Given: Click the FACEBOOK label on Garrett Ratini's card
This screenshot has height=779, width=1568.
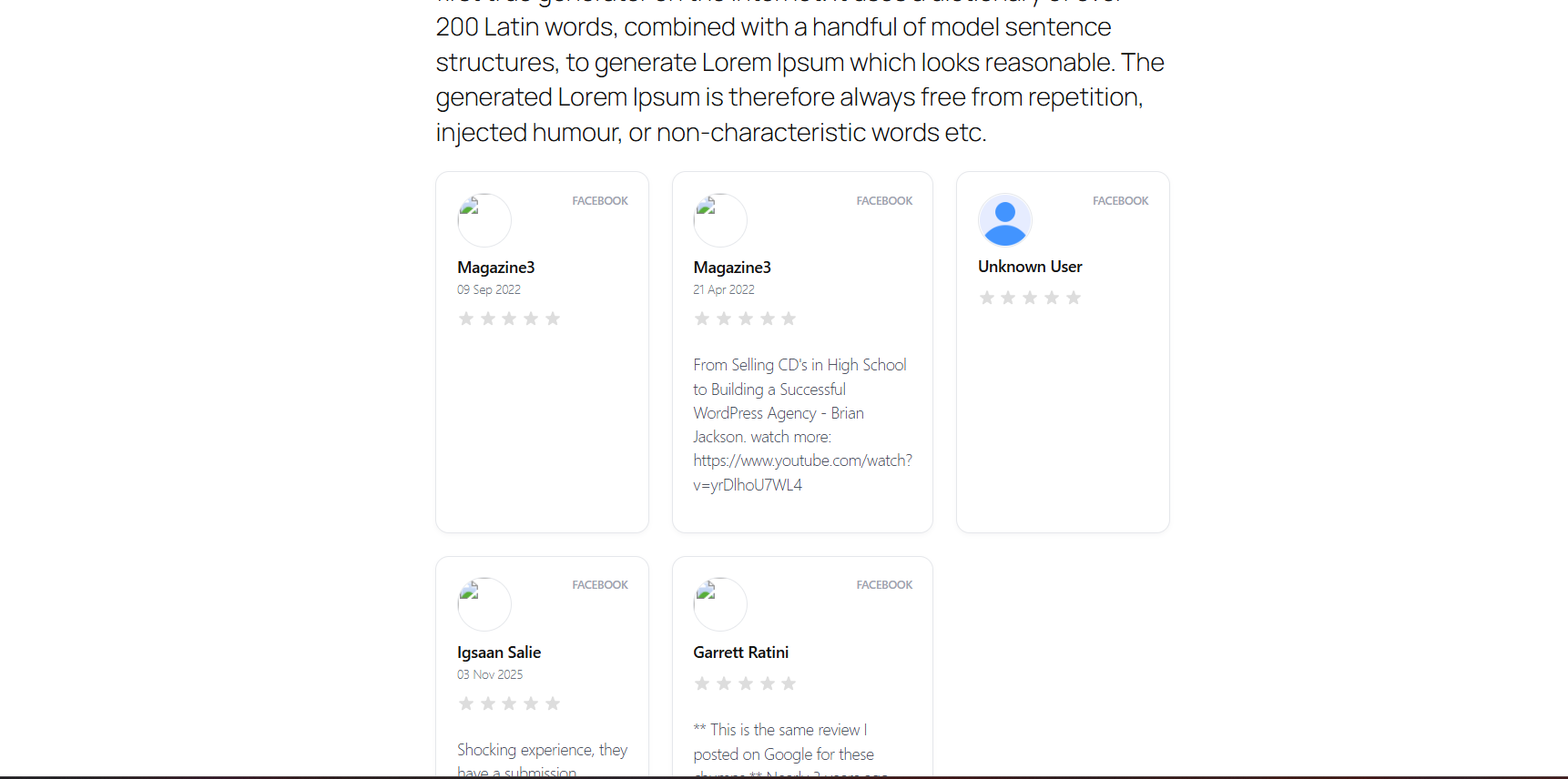Looking at the screenshot, I should (x=883, y=585).
